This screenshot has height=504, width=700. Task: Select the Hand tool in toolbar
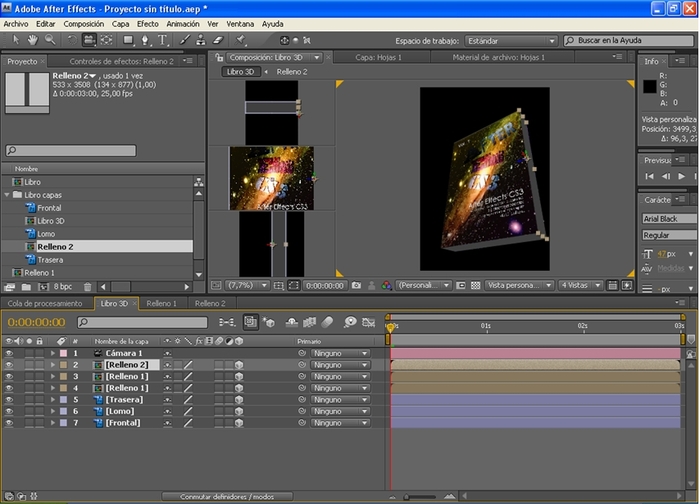coord(33,40)
